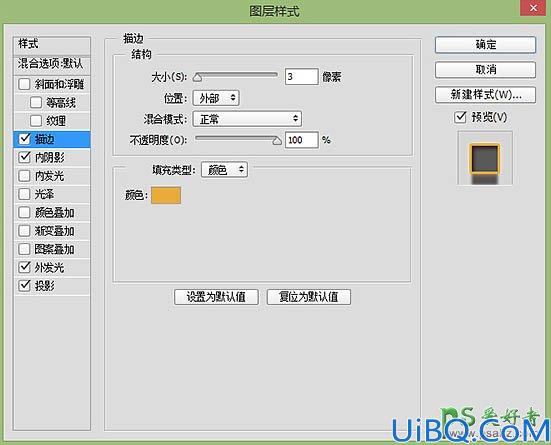Screen dimensions: 551x445
Task: Enable the 内发光 checkbox
Action: [x=24, y=175]
